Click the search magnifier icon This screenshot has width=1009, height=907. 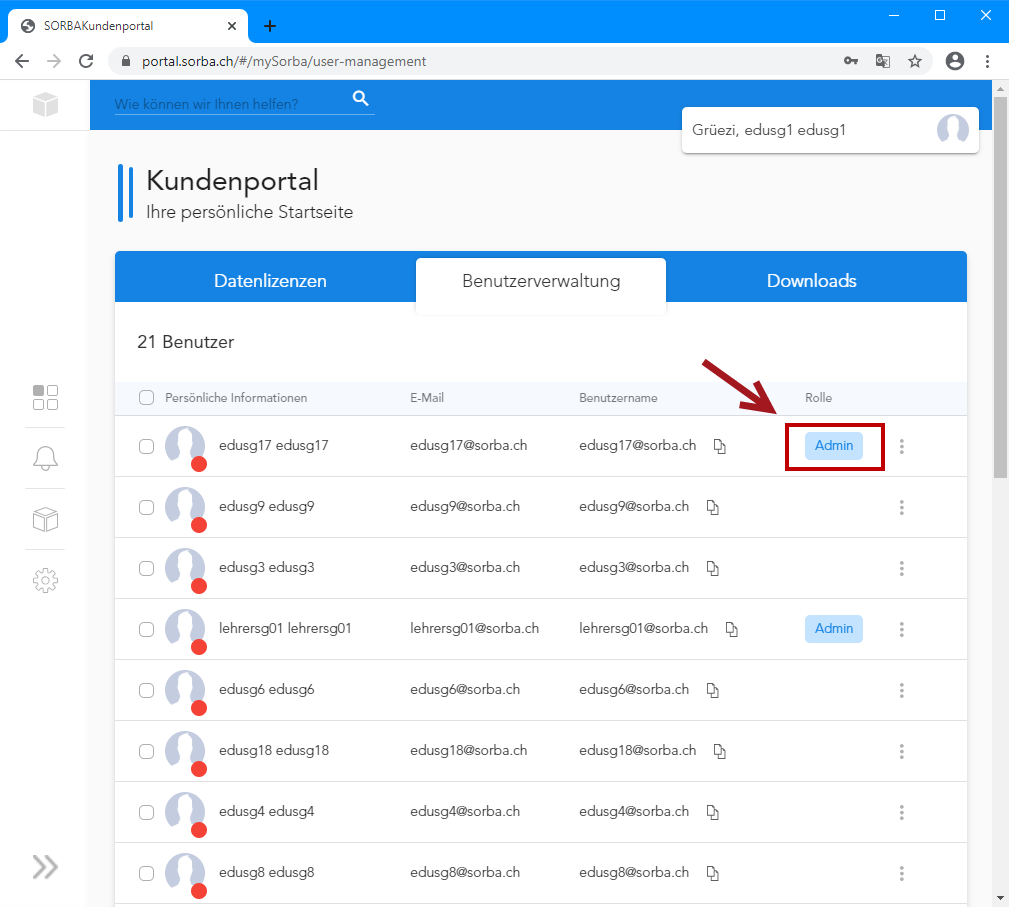coord(361,98)
